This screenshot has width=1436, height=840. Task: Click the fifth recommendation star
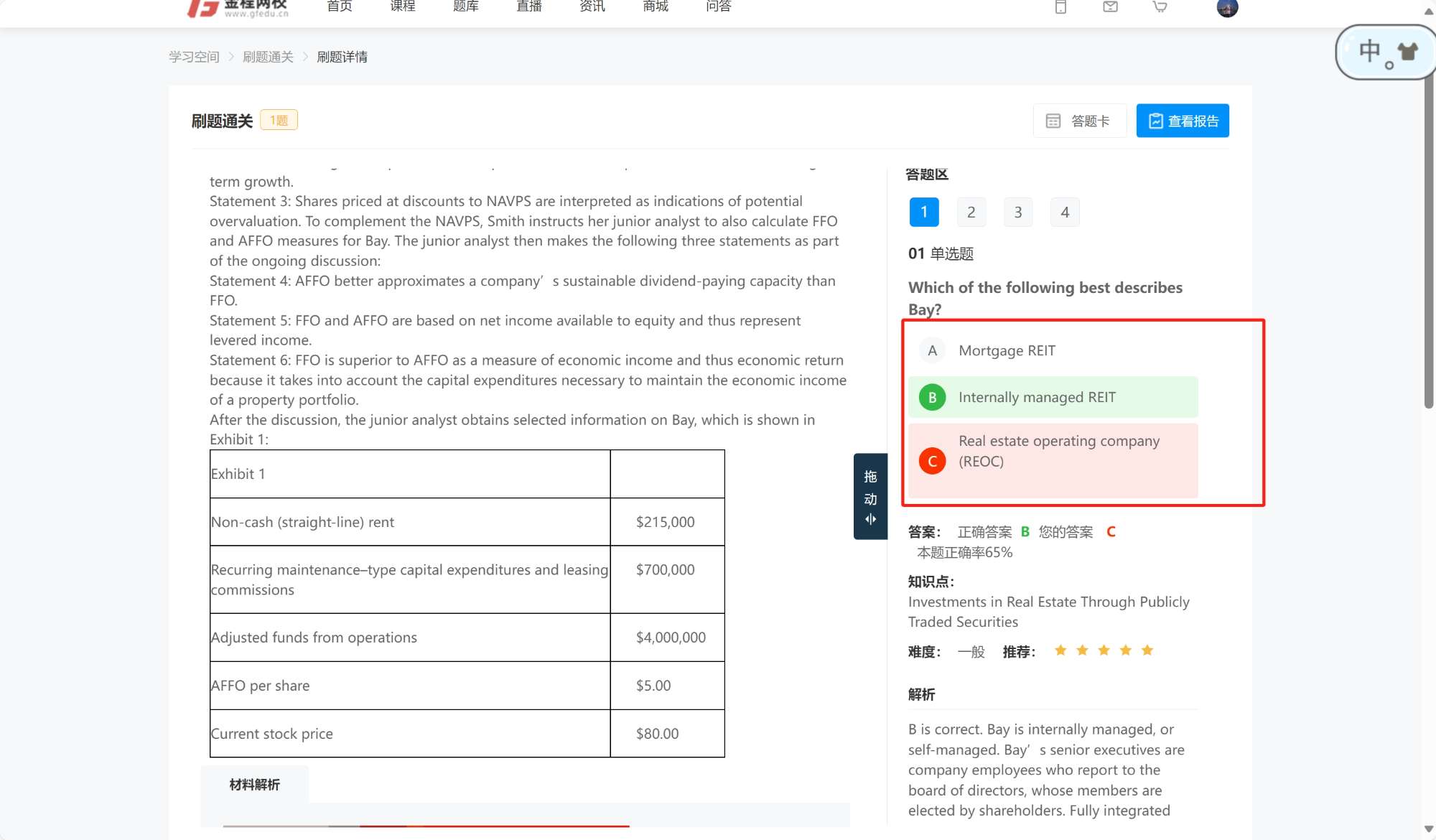click(x=1147, y=650)
